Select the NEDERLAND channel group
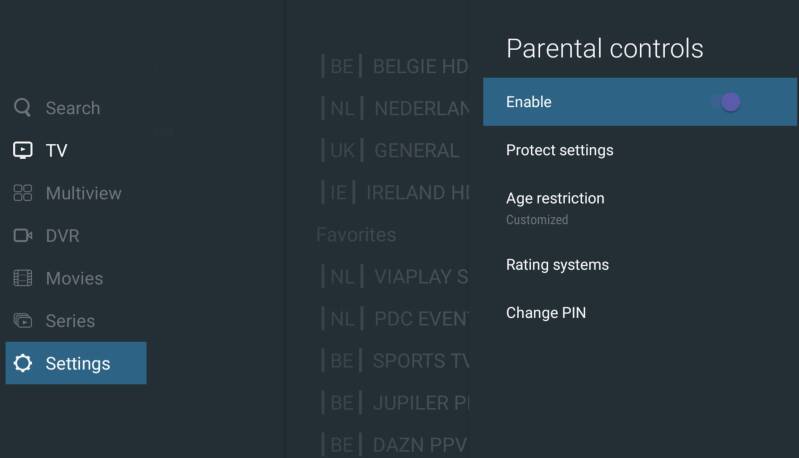This screenshot has height=458, width=799. pyautogui.click(x=396, y=109)
